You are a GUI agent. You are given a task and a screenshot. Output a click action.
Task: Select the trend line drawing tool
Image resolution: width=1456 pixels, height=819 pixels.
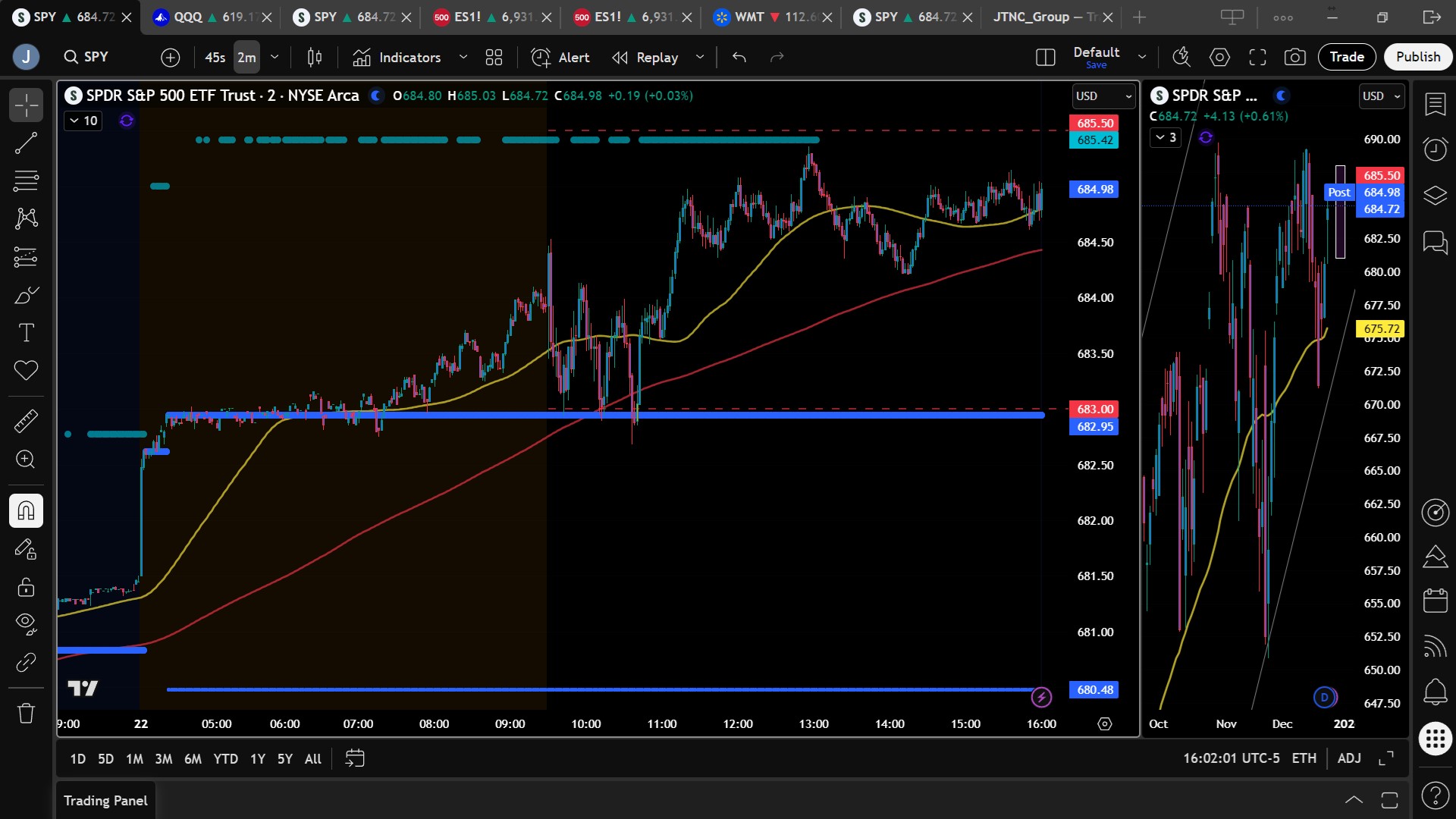(x=26, y=143)
